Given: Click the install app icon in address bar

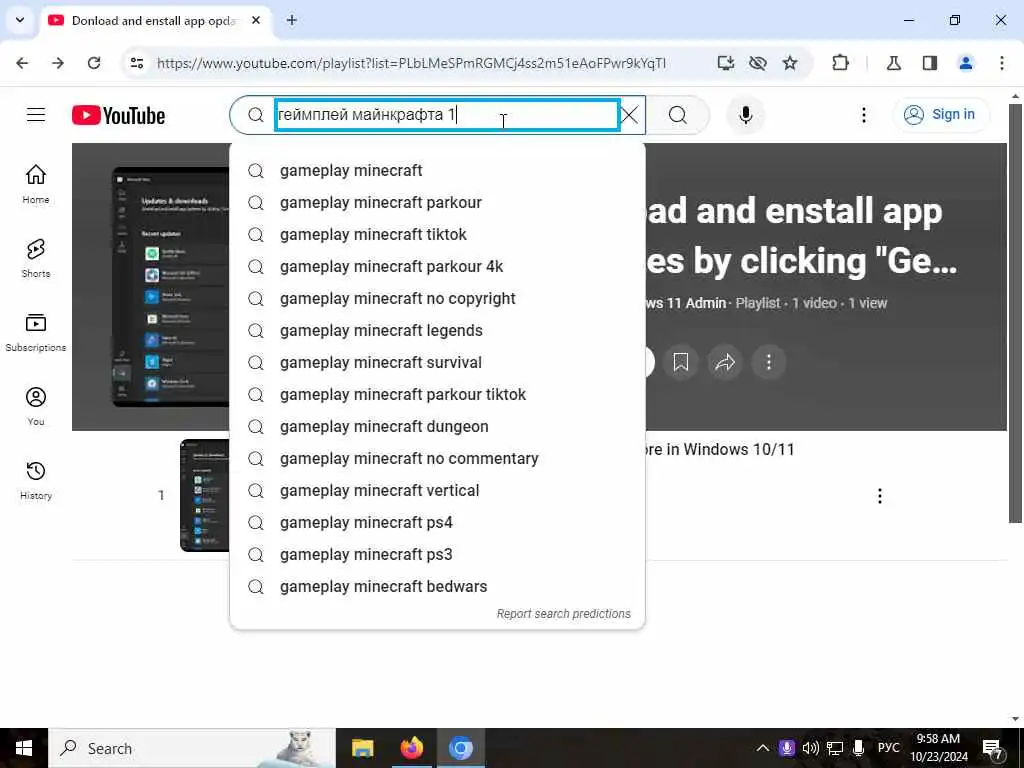Looking at the screenshot, I should [x=726, y=63].
